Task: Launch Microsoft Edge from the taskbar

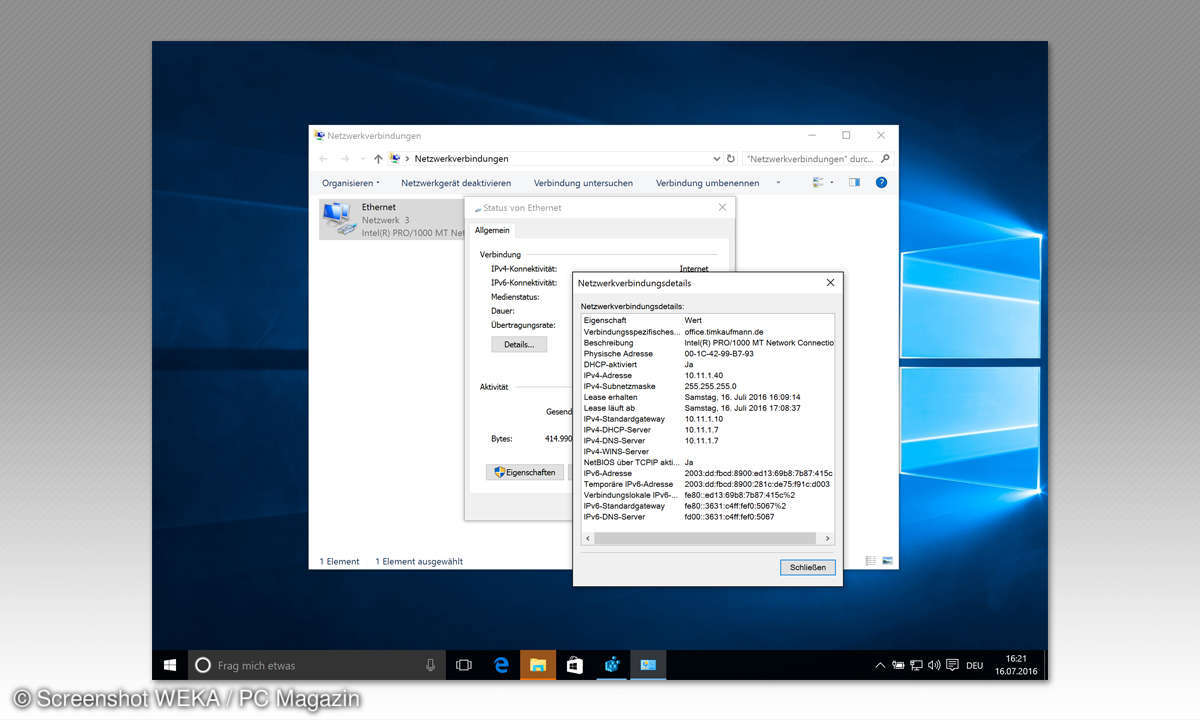Action: (501, 665)
